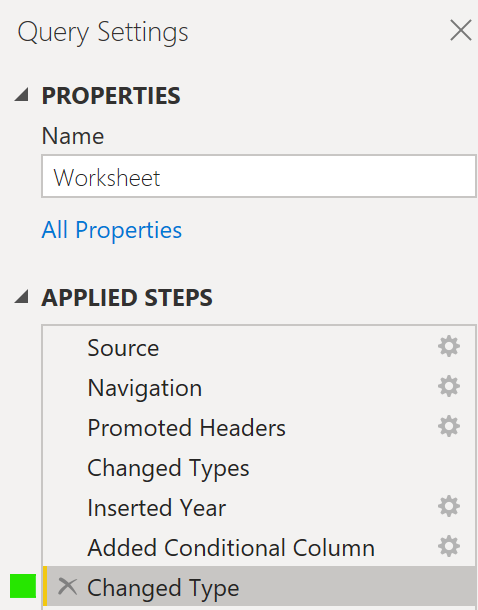Viewport: 478px width, 610px height.
Task: Open gear icon beside Promoted Headers
Action: pyautogui.click(x=449, y=426)
